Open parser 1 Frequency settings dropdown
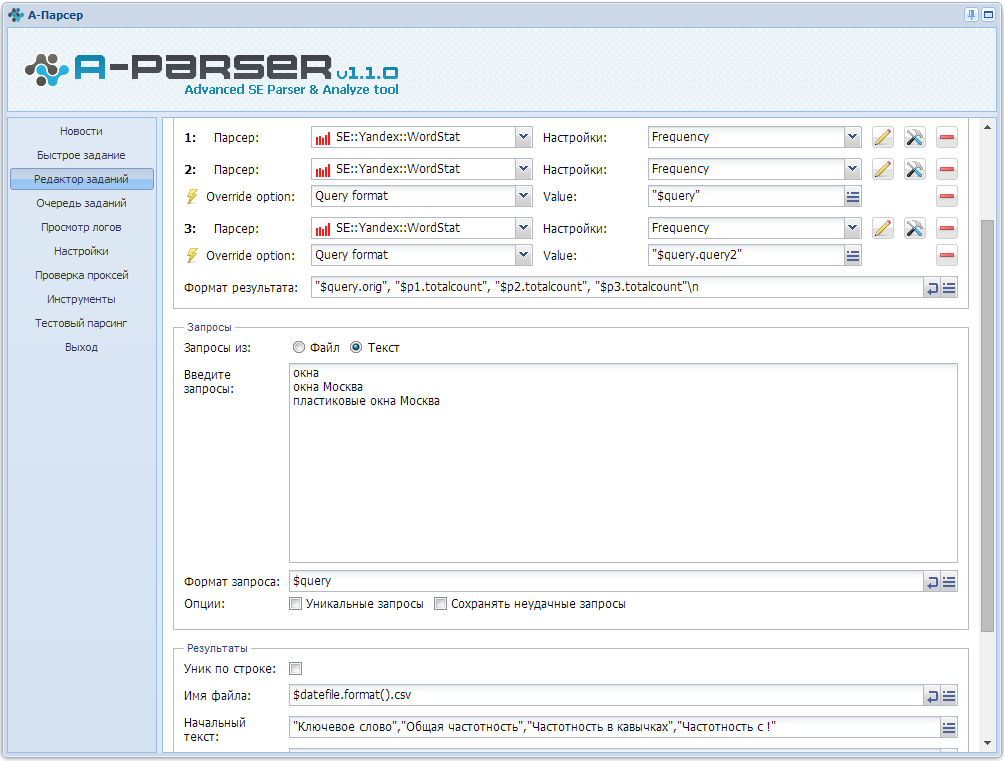 [852, 137]
